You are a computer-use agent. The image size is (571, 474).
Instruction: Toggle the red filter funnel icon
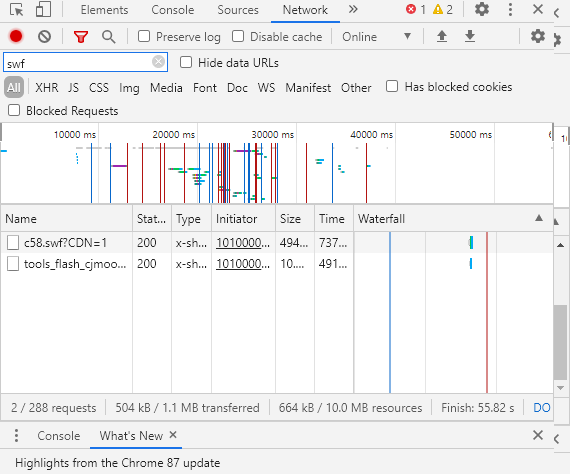coord(81,37)
